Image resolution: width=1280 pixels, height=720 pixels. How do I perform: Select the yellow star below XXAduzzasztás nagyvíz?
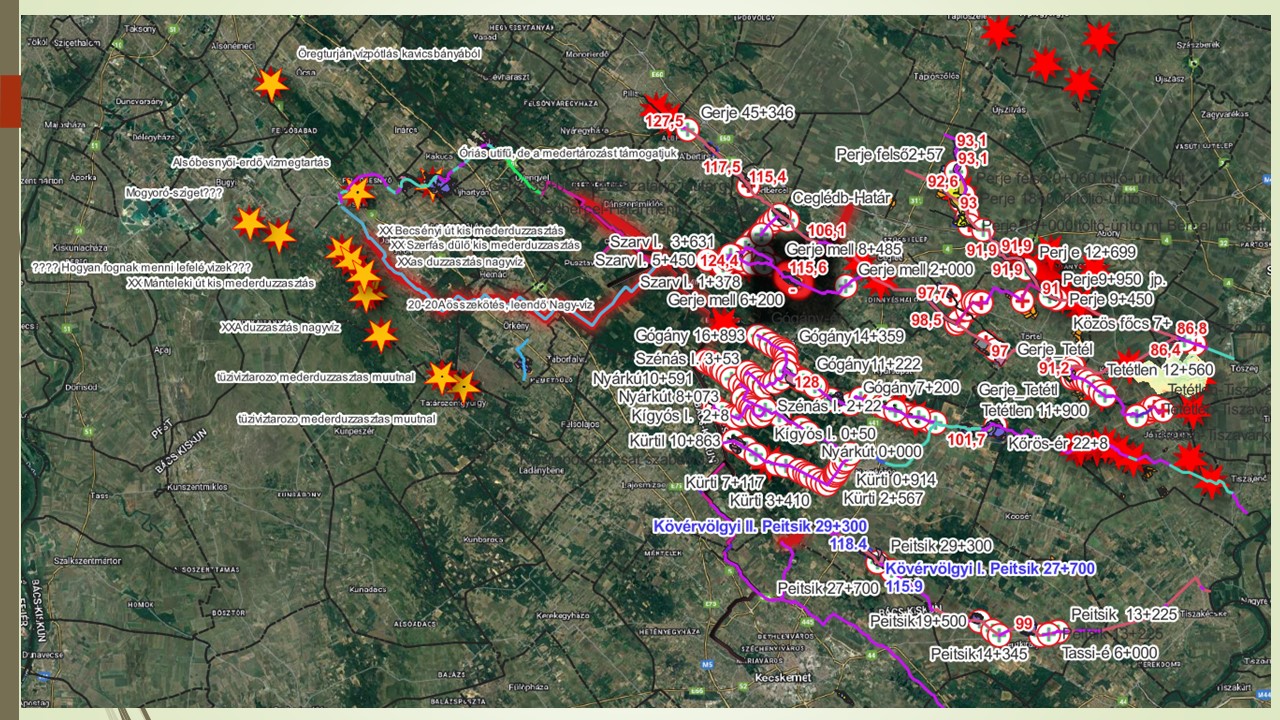380,336
